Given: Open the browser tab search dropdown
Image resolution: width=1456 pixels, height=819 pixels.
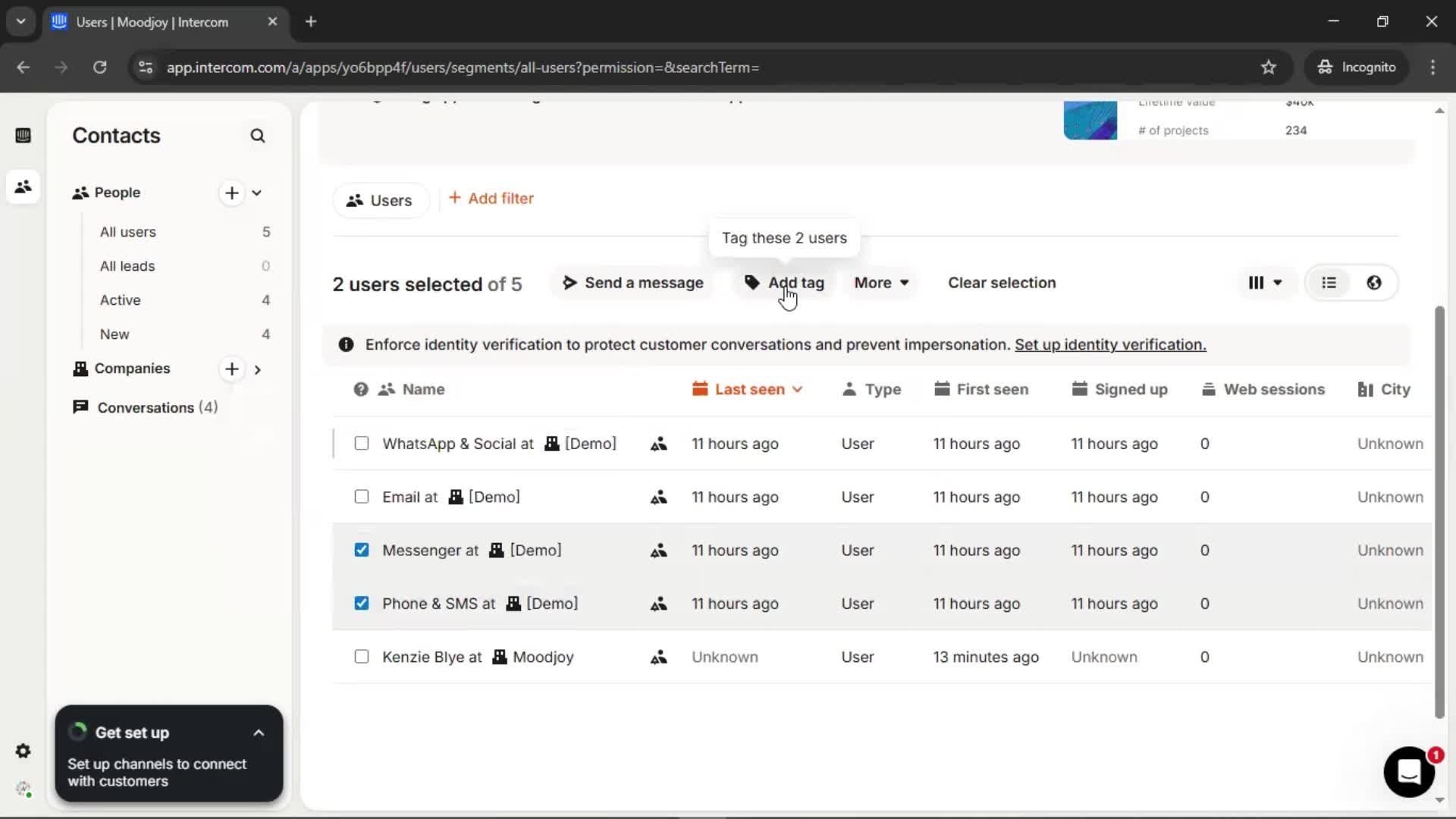Looking at the screenshot, I should coord(21,22).
